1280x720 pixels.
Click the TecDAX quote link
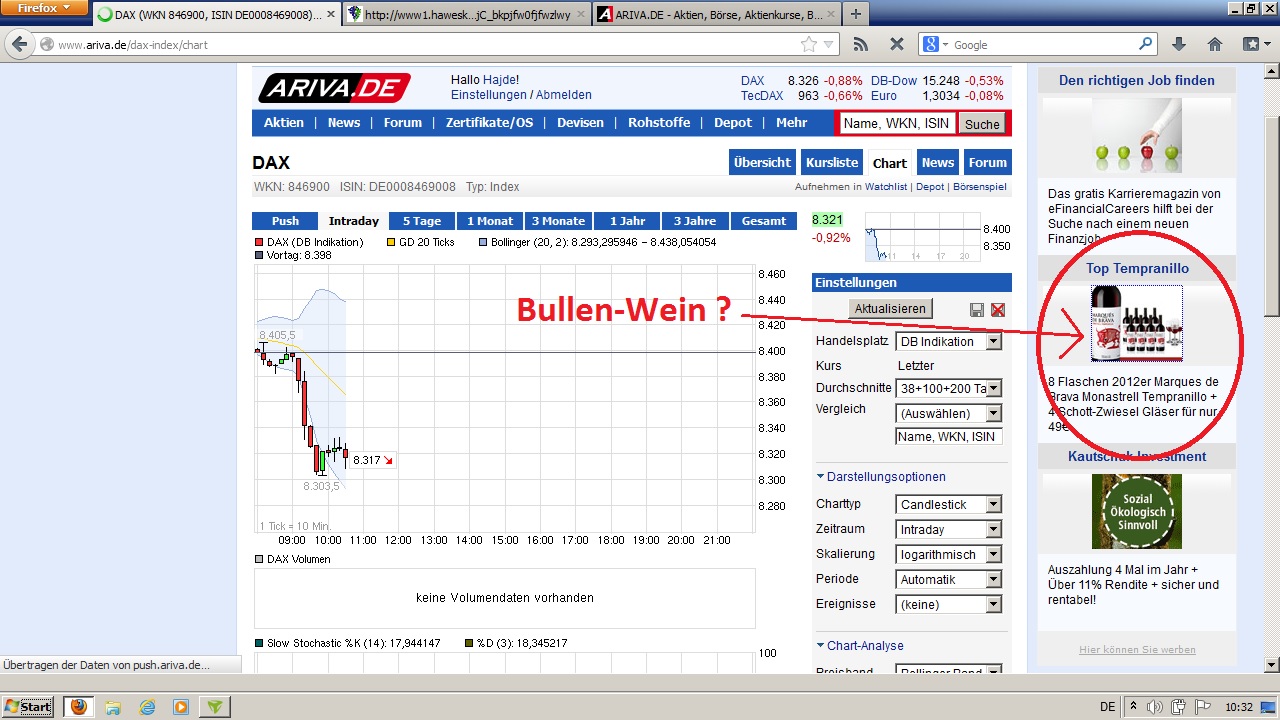(762, 96)
